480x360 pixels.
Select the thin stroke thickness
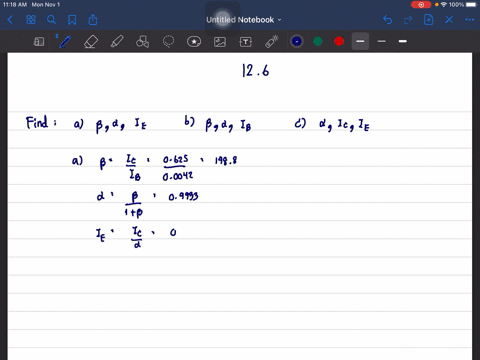click(382, 41)
